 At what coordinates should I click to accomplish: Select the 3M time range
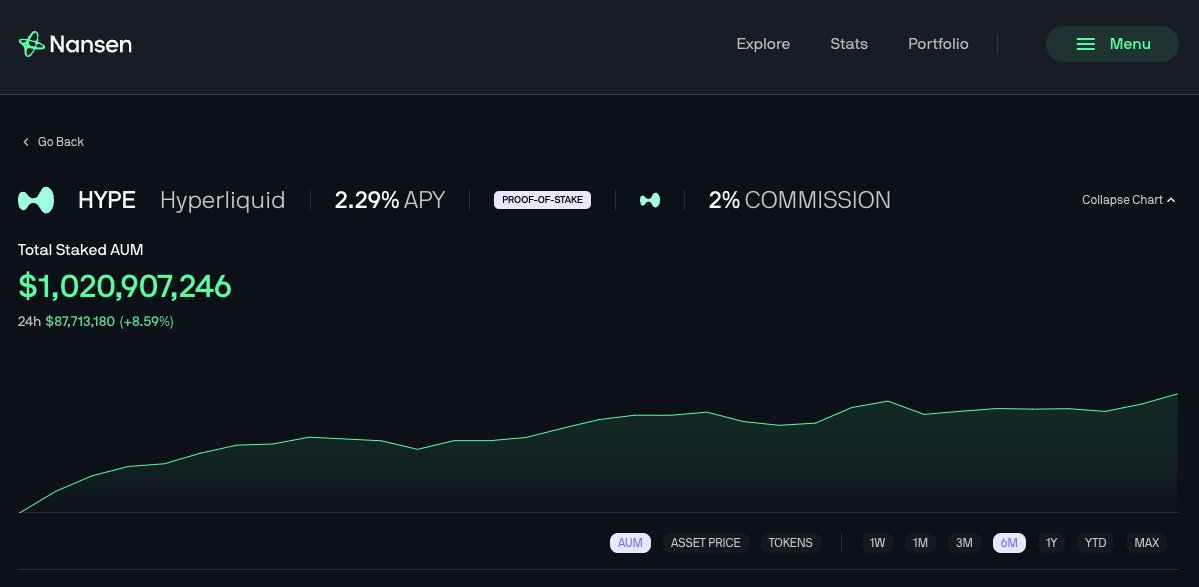pos(963,543)
